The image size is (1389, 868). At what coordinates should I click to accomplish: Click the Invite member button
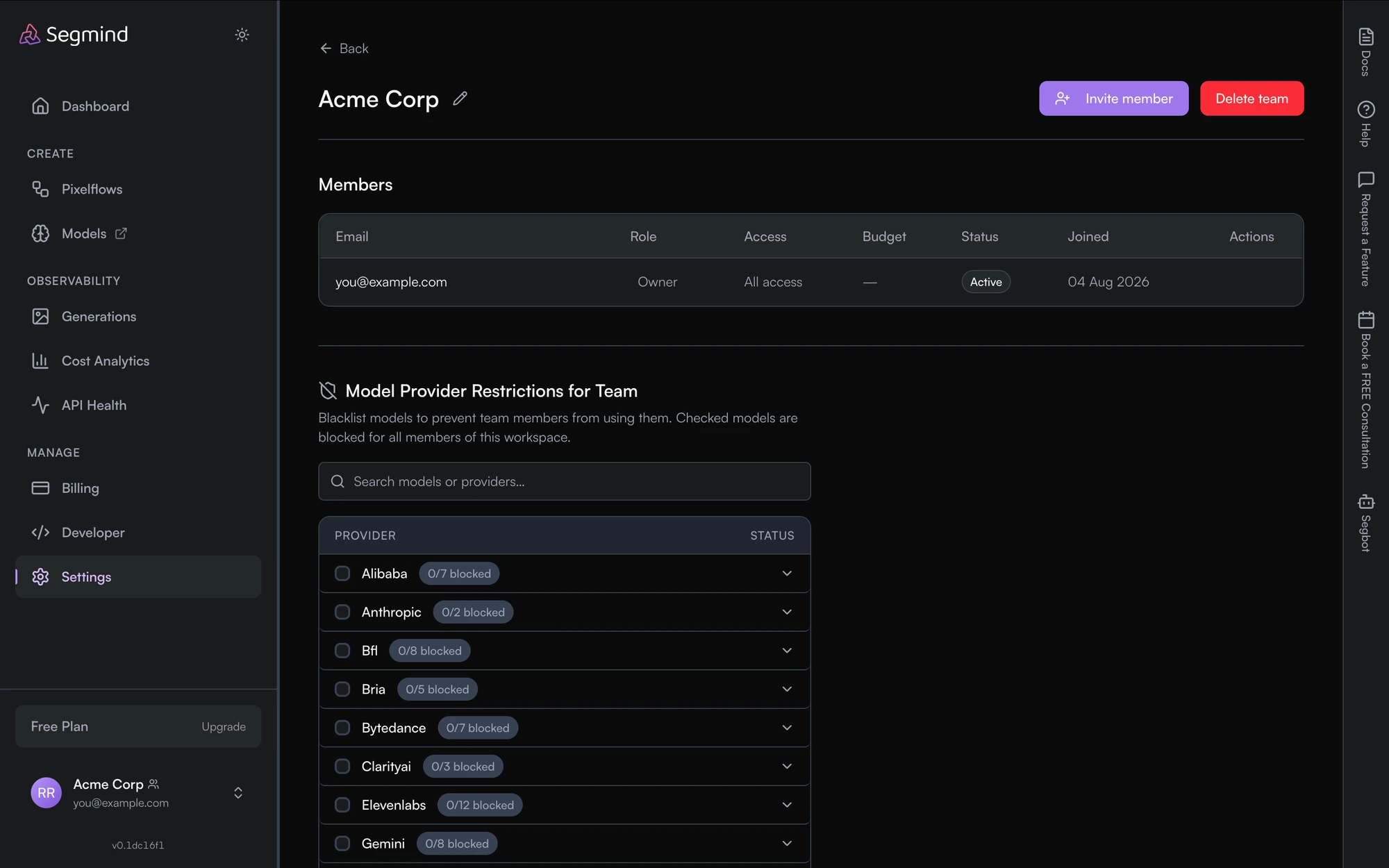coord(1113,99)
